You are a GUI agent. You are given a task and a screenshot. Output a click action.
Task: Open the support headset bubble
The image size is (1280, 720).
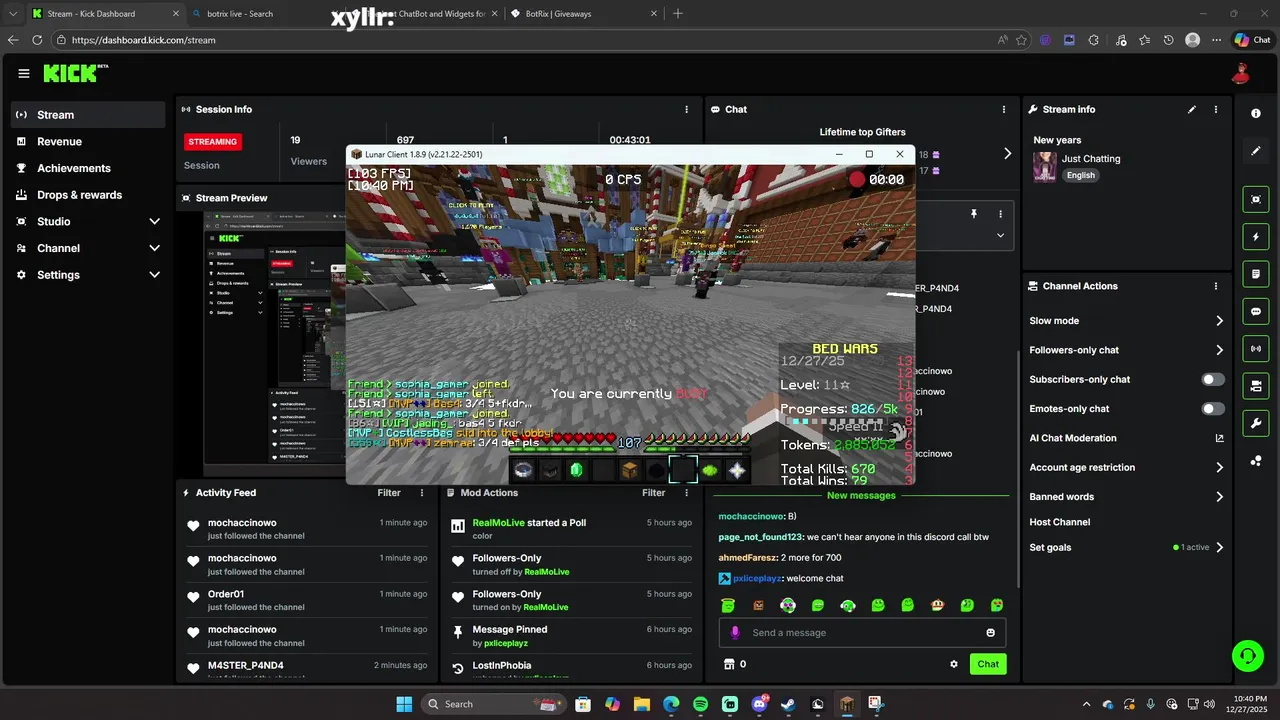coord(1247,656)
